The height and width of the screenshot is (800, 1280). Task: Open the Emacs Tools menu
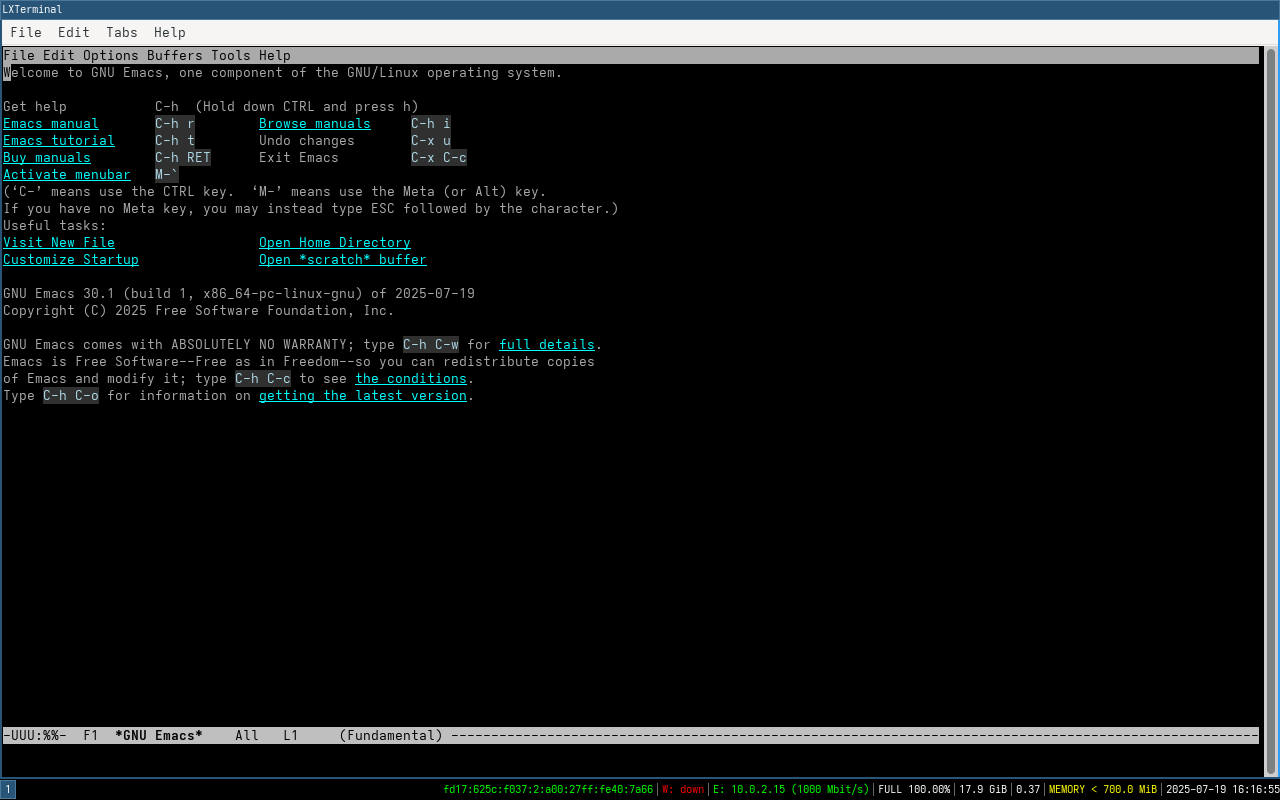pyautogui.click(x=231, y=56)
